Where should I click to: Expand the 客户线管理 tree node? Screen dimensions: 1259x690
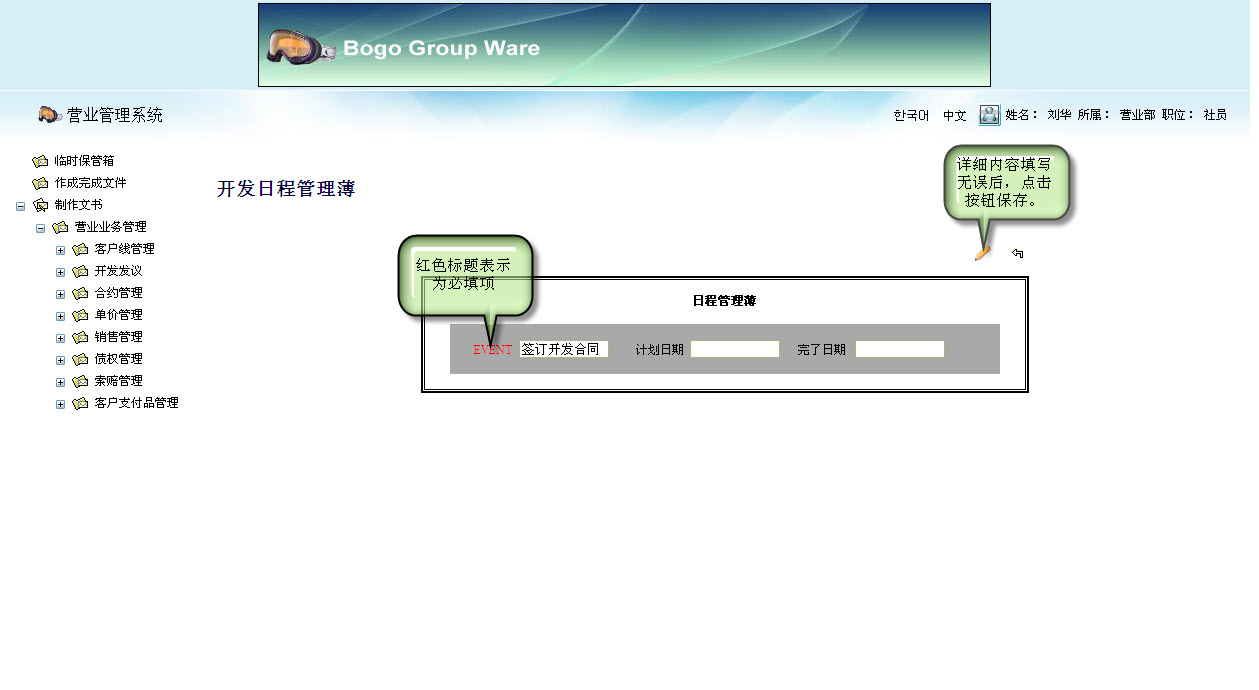pyautogui.click(x=60, y=250)
